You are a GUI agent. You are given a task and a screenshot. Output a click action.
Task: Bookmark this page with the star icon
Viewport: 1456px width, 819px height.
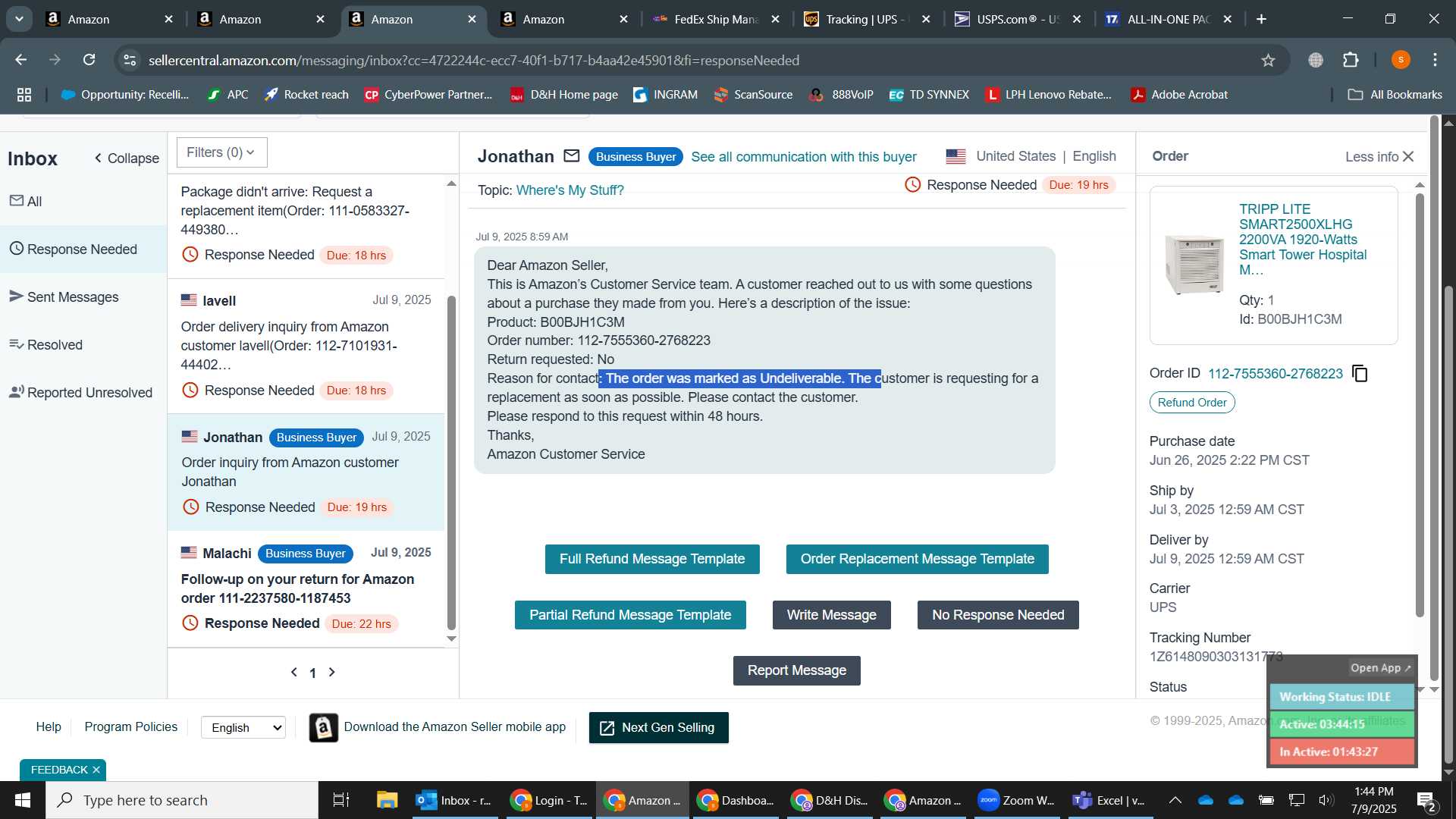coord(1268,60)
